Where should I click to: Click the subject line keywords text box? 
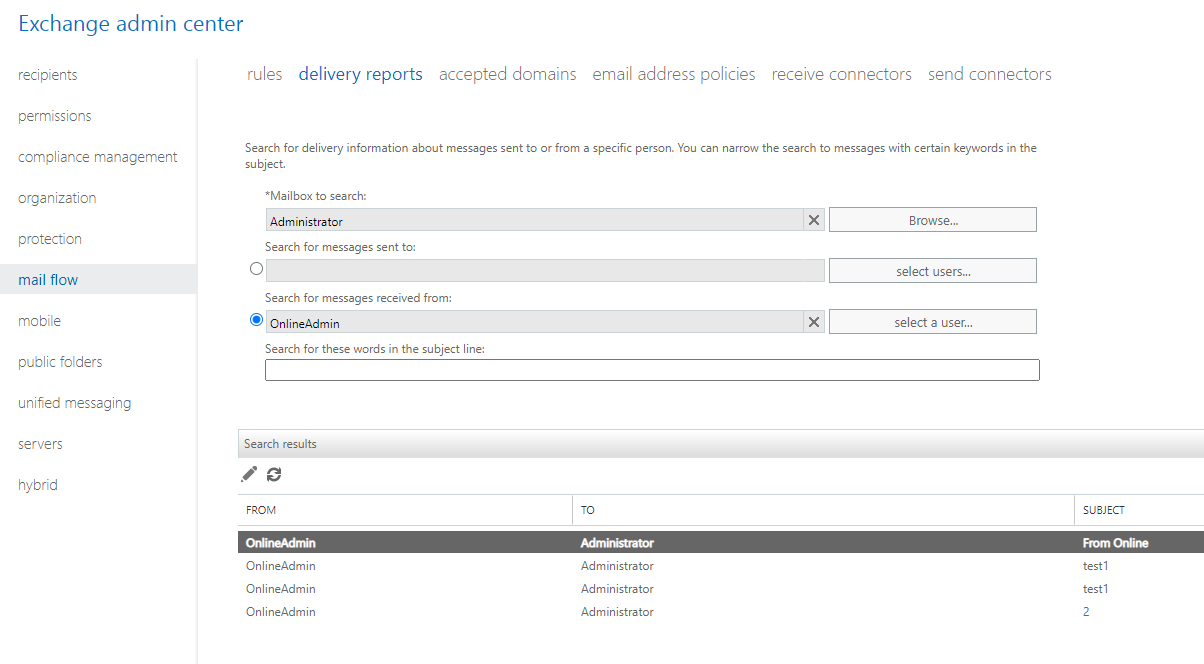coord(652,370)
